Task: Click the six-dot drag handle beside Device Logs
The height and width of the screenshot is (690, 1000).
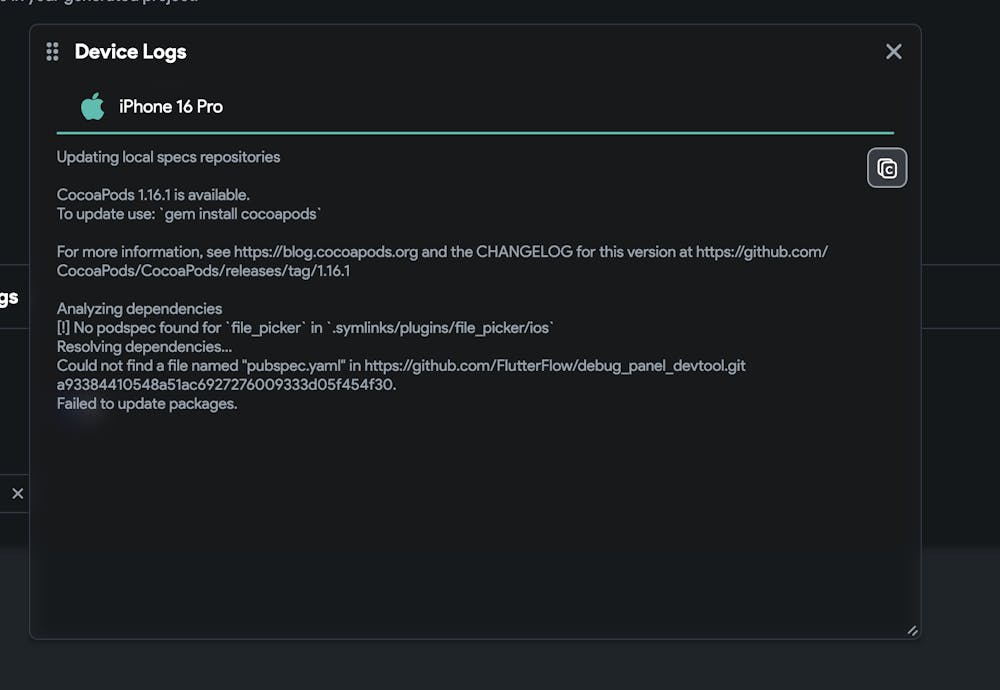Action: (x=53, y=52)
